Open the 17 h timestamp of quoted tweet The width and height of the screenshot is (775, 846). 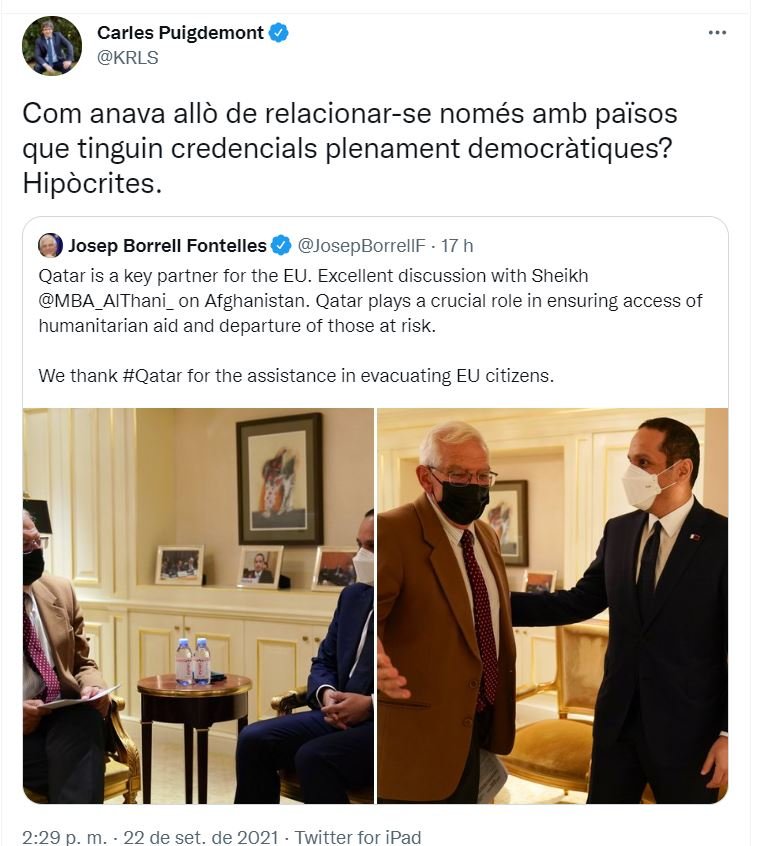click(x=457, y=246)
